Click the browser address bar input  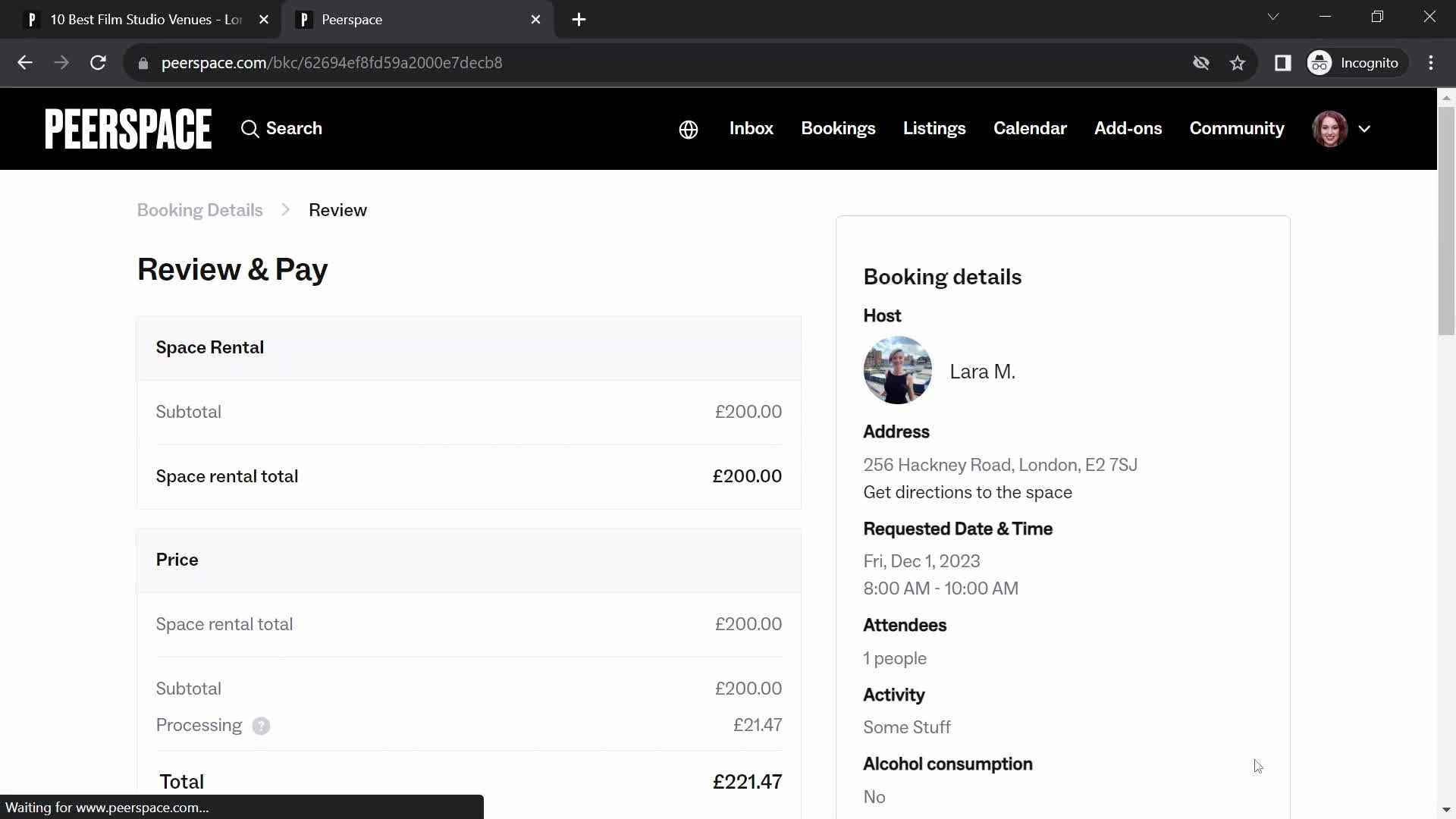(332, 62)
